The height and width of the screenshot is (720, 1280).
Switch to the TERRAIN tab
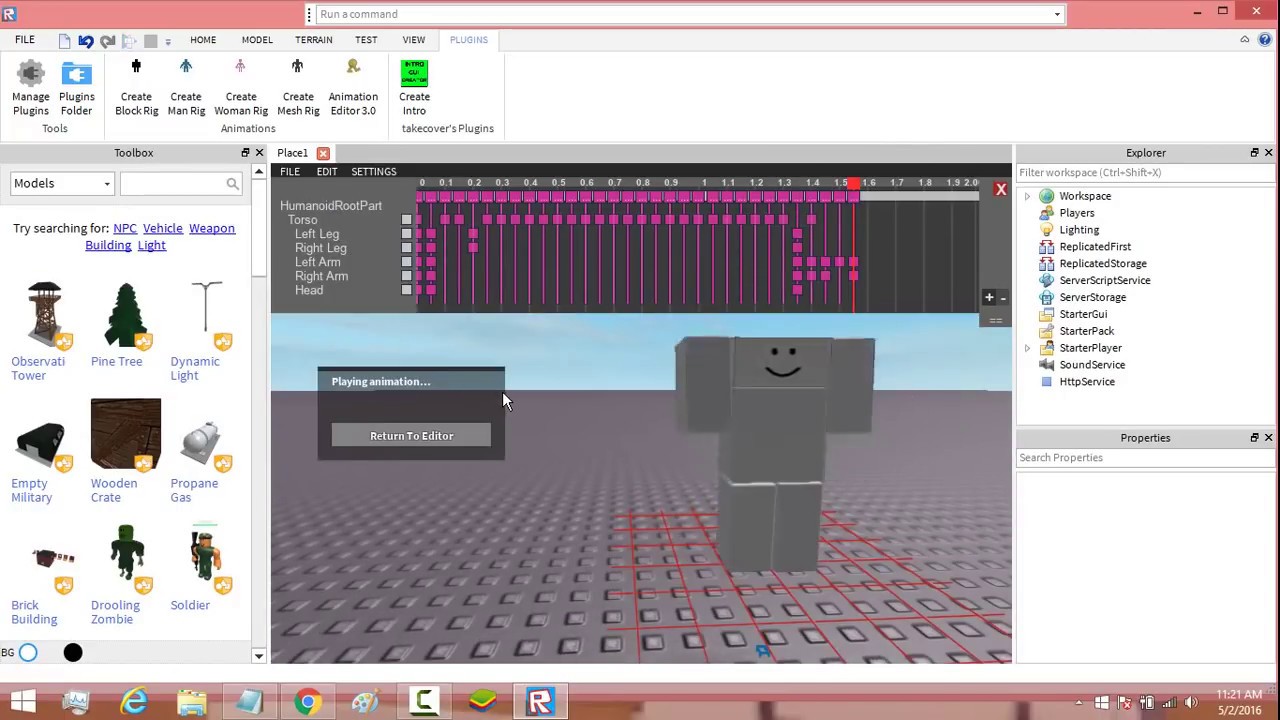(314, 40)
